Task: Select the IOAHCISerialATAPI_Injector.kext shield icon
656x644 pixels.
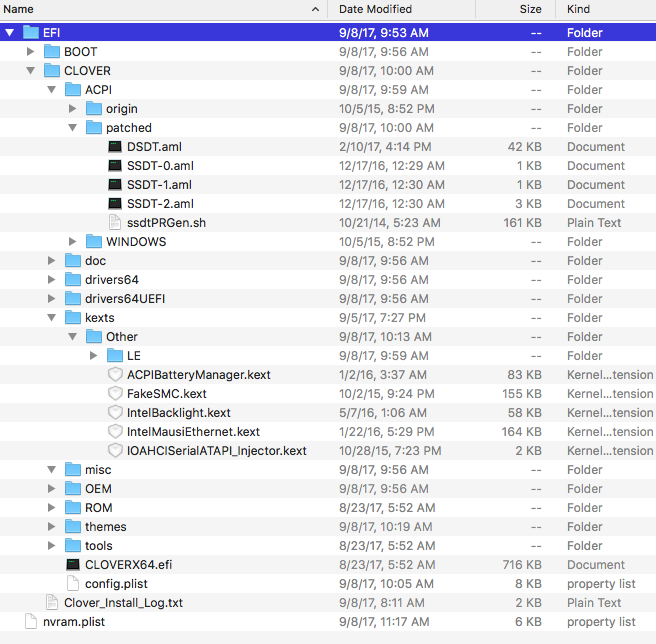Action: click(x=115, y=450)
